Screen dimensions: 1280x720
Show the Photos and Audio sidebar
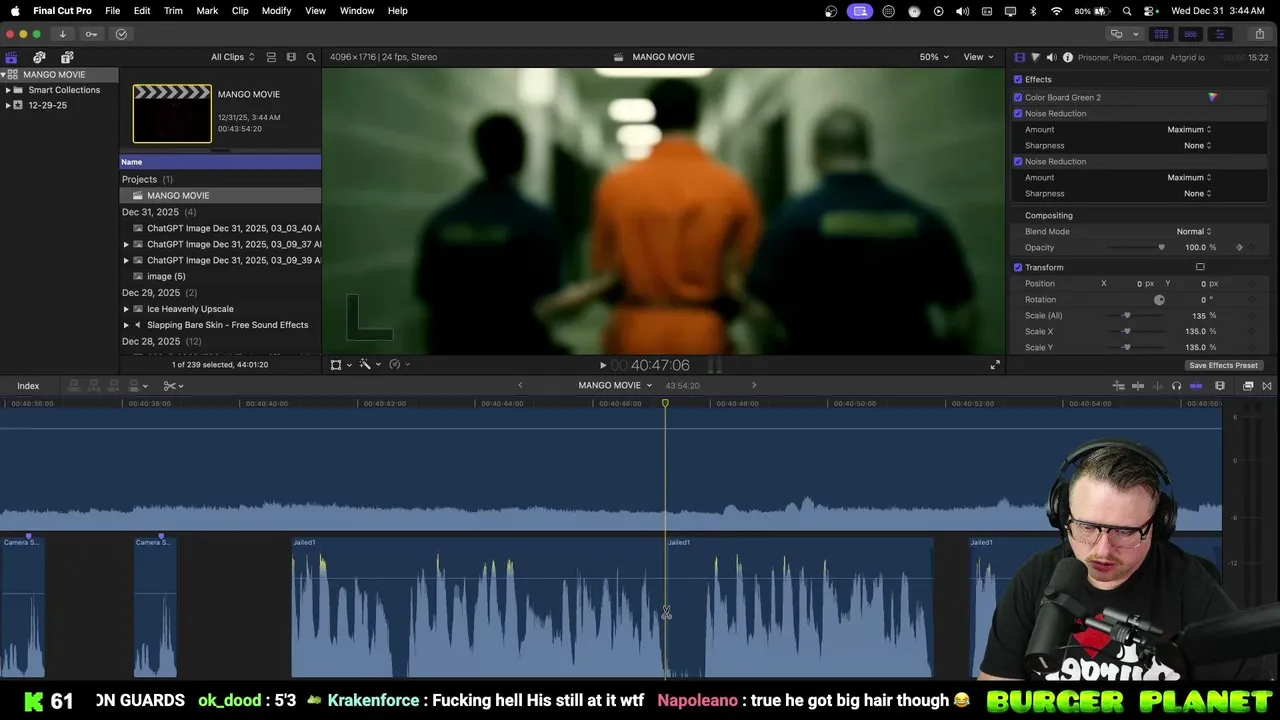pyautogui.click(x=39, y=57)
